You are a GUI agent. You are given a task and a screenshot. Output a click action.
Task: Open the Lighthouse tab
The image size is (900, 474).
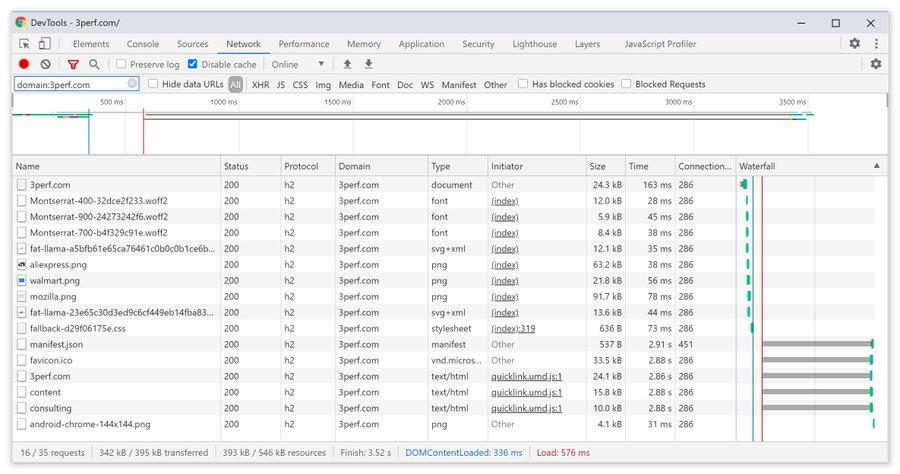pos(534,44)
